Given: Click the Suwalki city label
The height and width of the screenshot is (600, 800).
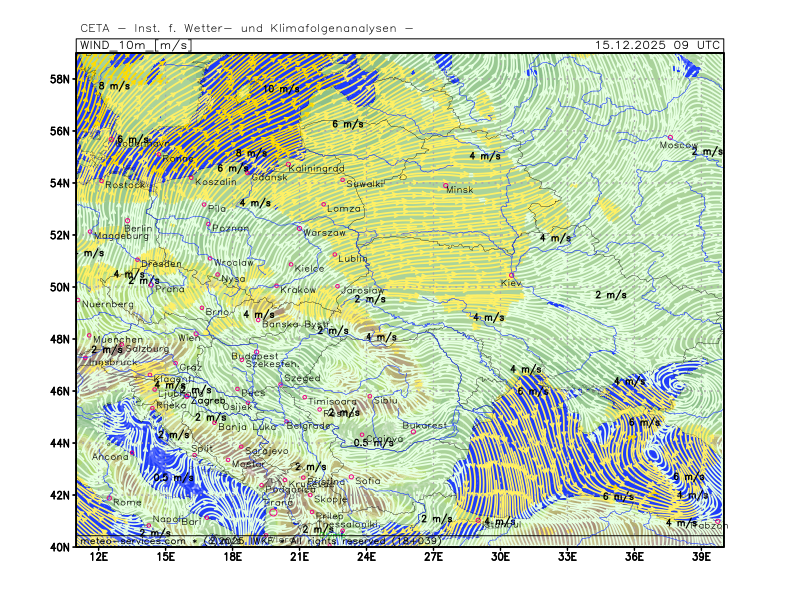Looking at the screenshot, I should (365, 184).
